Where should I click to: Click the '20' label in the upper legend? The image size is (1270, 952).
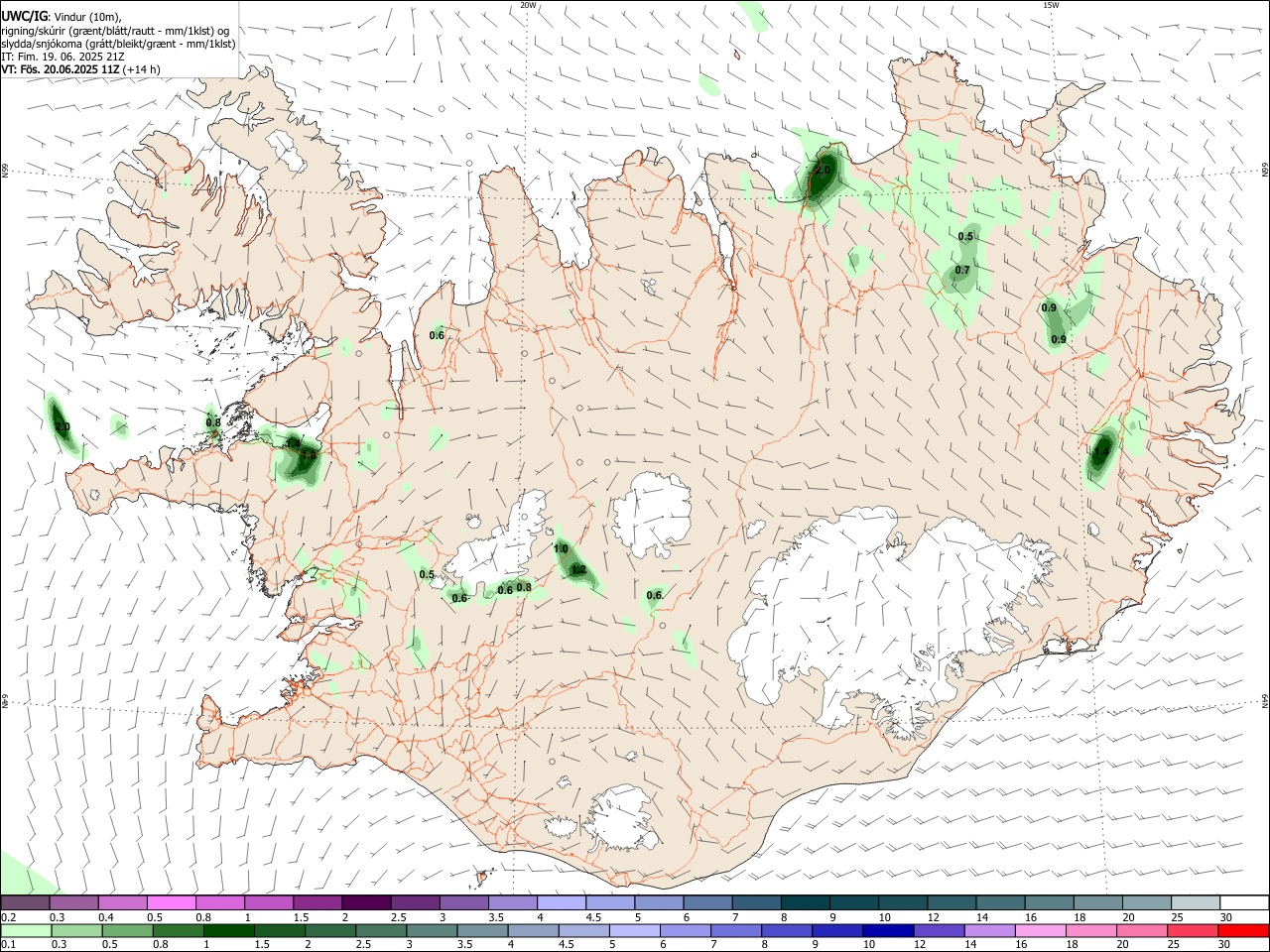1128,917
